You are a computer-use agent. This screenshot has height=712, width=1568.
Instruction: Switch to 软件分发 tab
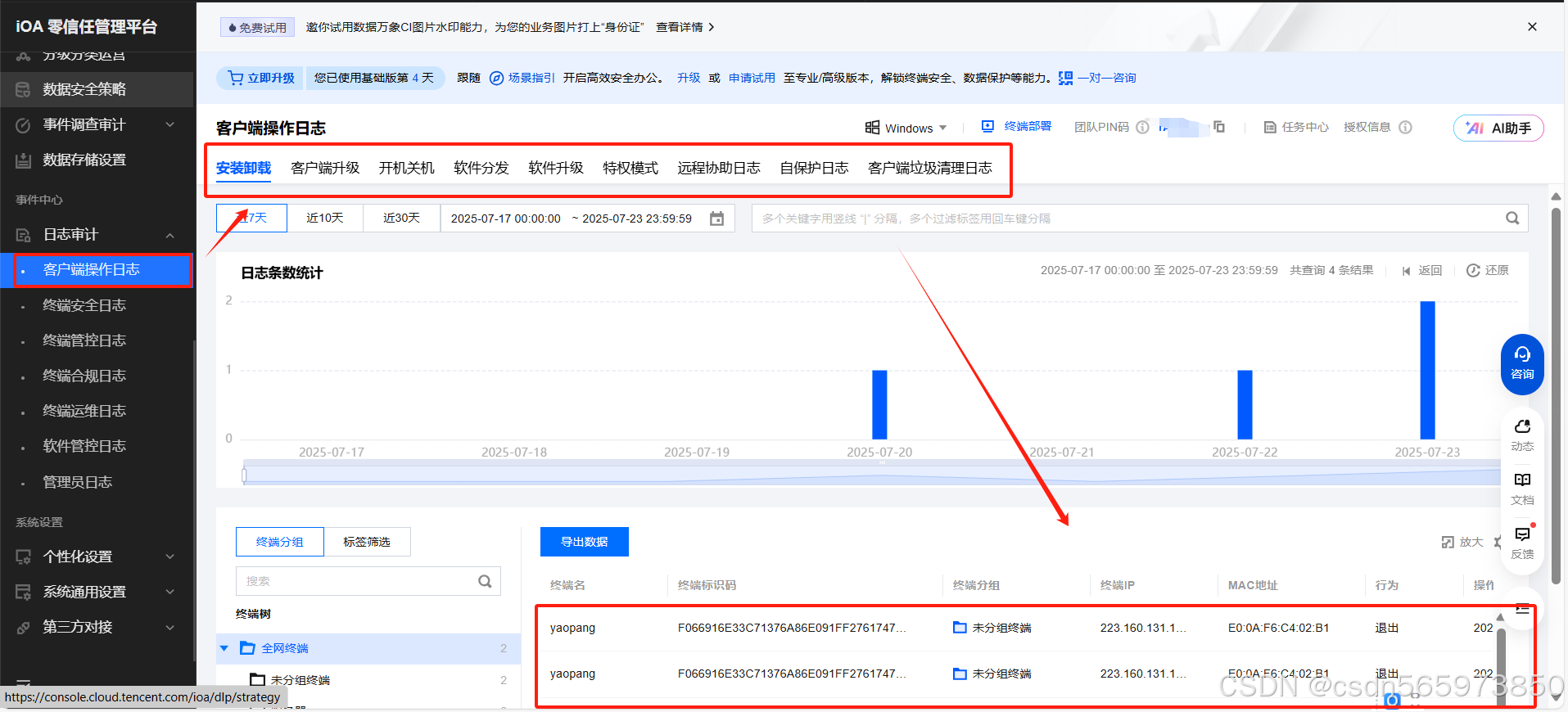coord(481,168)
